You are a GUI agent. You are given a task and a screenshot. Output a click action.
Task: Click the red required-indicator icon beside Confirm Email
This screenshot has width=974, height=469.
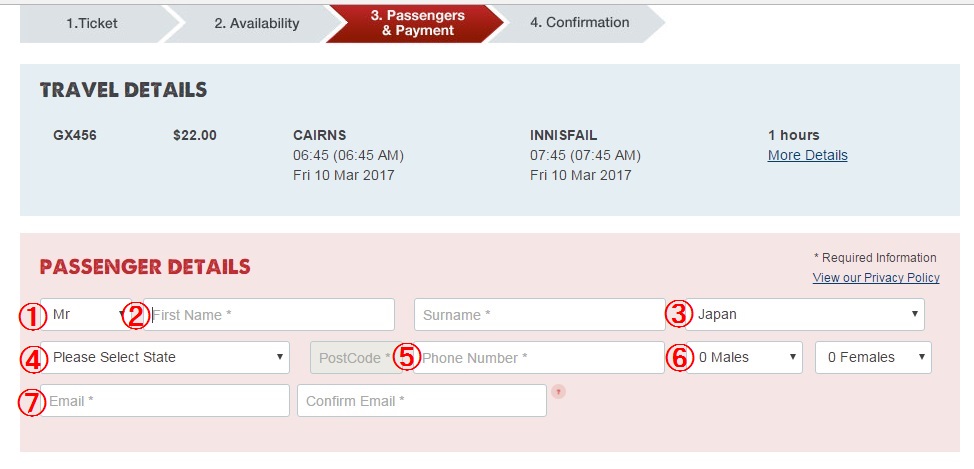(x=557, y=391)
